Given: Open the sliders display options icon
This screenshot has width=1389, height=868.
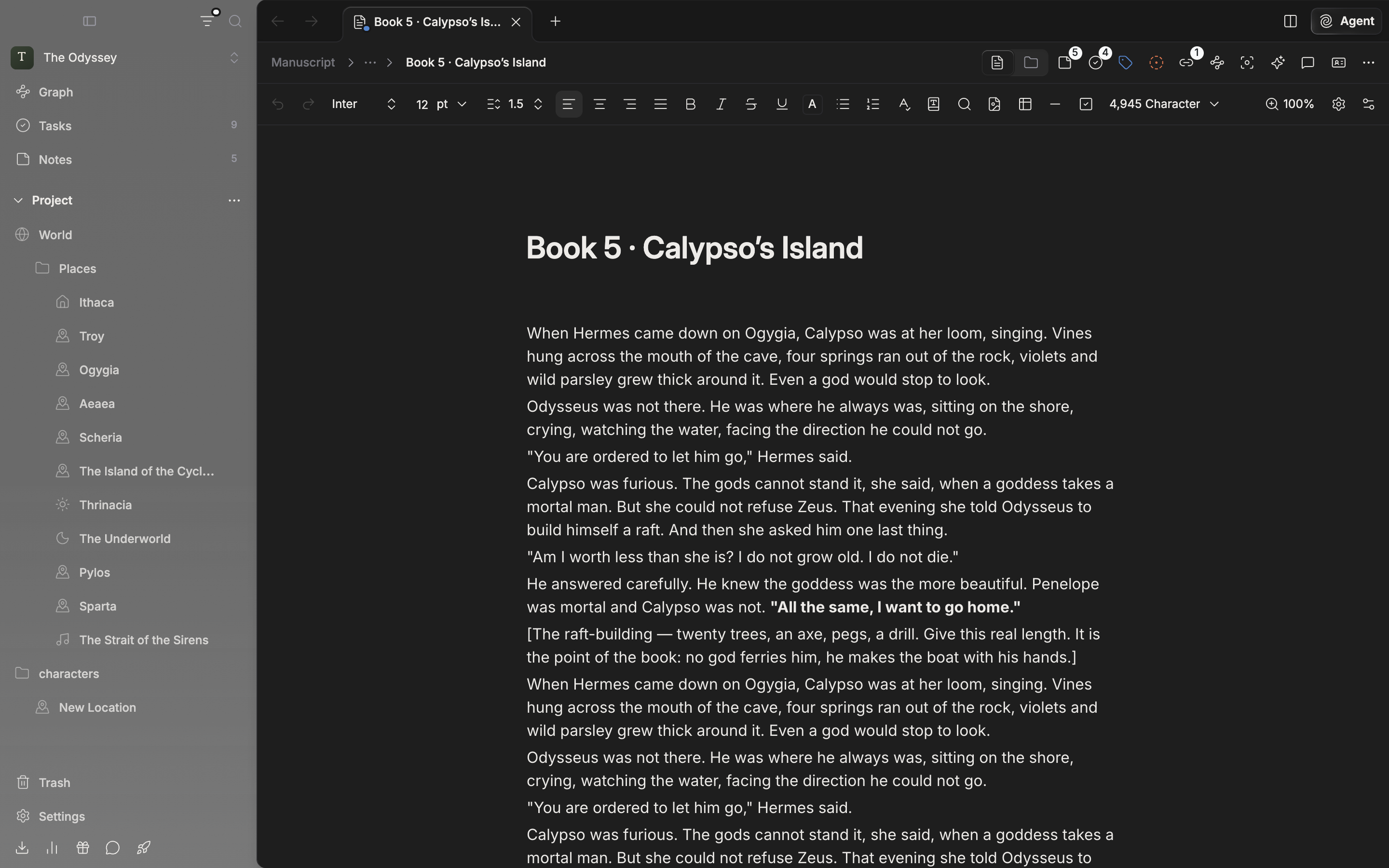Looking at the screenshot, I should pos(1368,104).
